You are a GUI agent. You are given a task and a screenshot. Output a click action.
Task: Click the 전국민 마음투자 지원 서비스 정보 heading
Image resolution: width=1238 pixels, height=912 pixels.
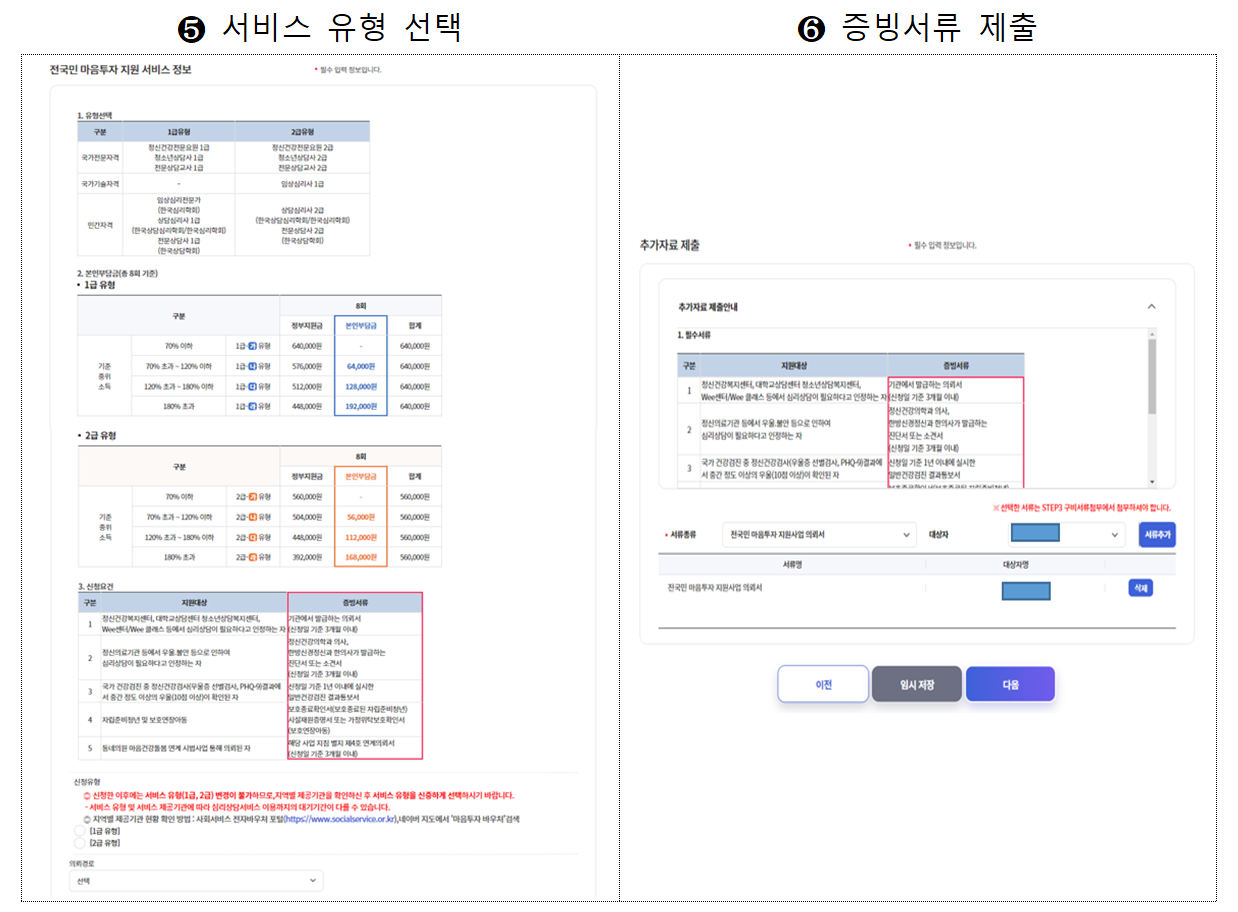(x=120, y=70)
